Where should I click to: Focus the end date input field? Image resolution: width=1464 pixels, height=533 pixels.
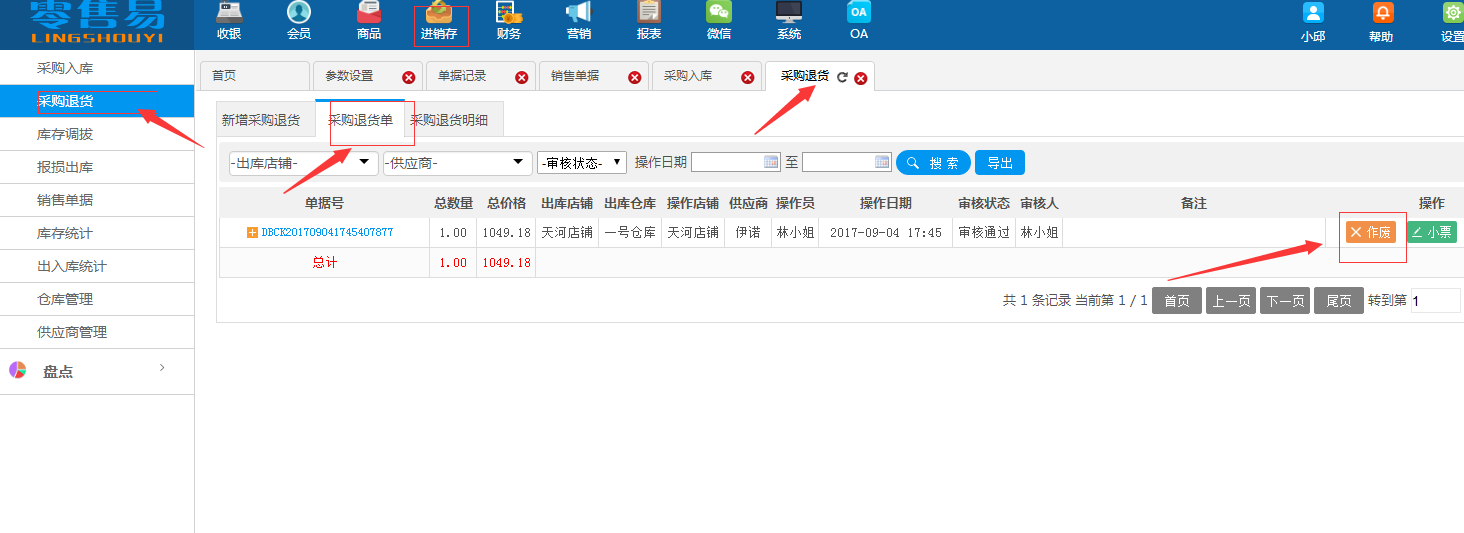pos(846,162)
